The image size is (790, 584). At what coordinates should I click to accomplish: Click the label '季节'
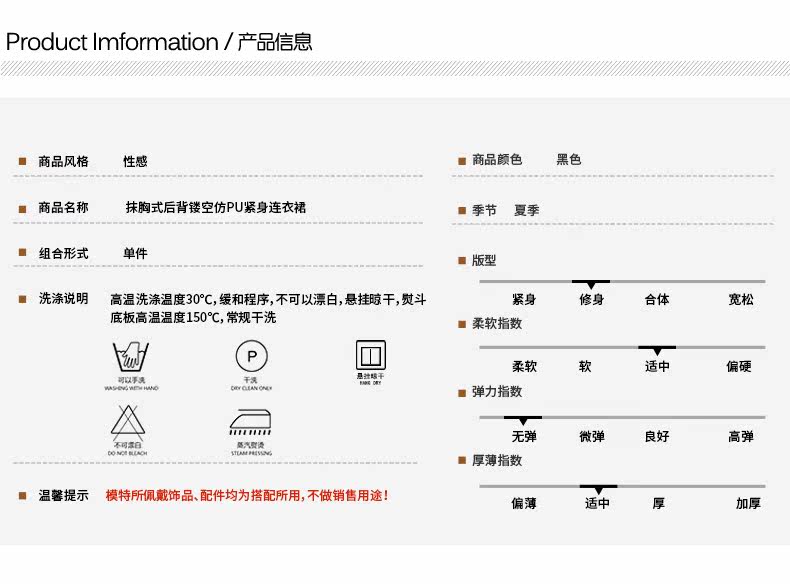tap(484, 210)
